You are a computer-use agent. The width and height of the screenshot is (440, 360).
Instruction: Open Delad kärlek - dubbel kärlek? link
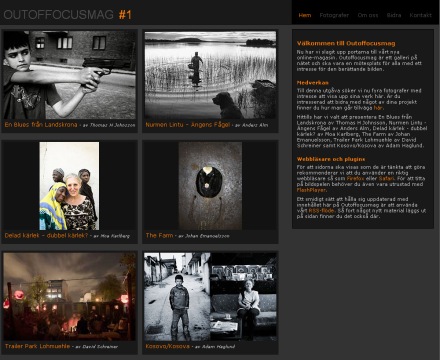[x=46, y=235]
